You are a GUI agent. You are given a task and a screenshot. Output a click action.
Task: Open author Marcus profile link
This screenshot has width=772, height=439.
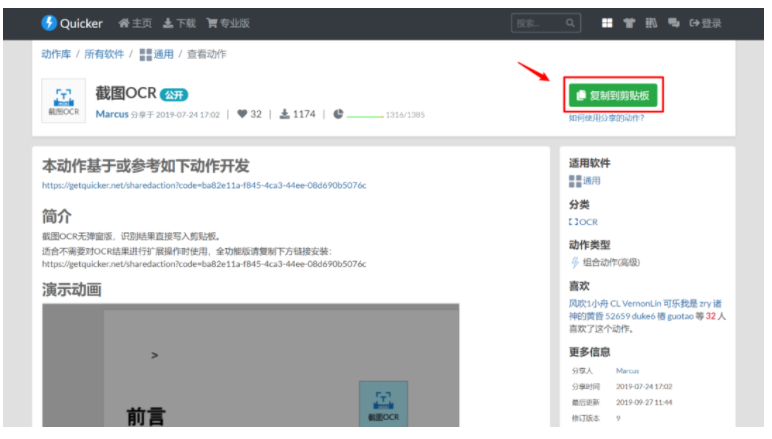click(112, 114)
